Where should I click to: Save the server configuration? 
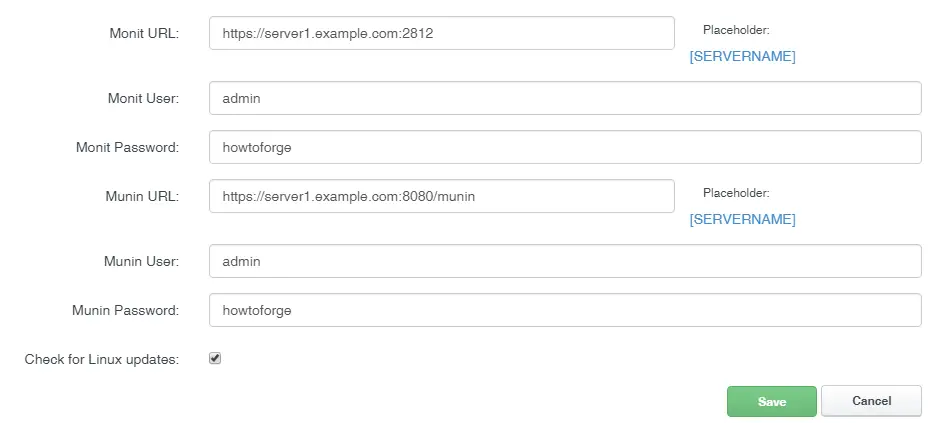[x=771, y=402]
